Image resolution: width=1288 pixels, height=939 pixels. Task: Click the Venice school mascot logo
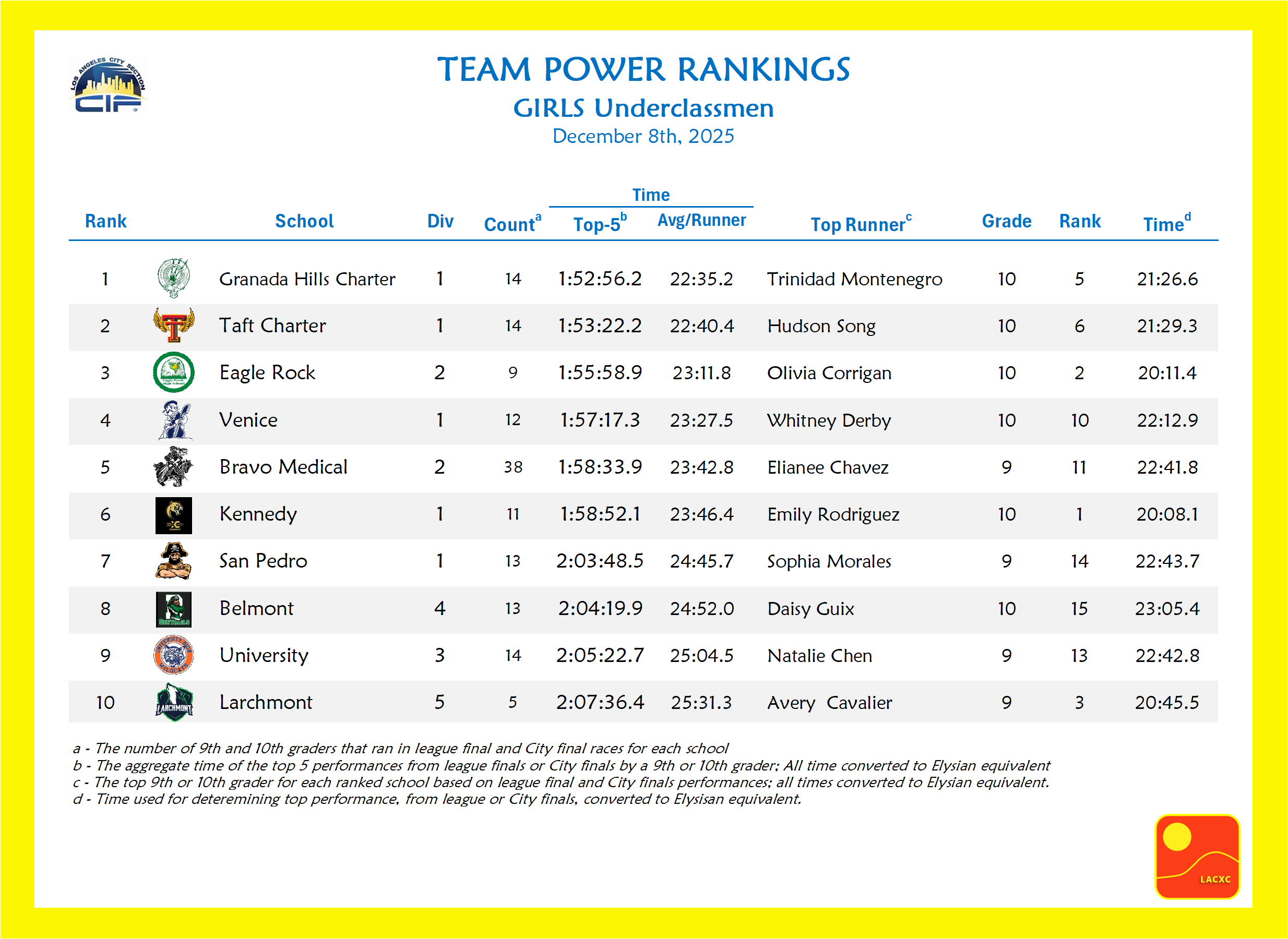(x=175, y=420)
